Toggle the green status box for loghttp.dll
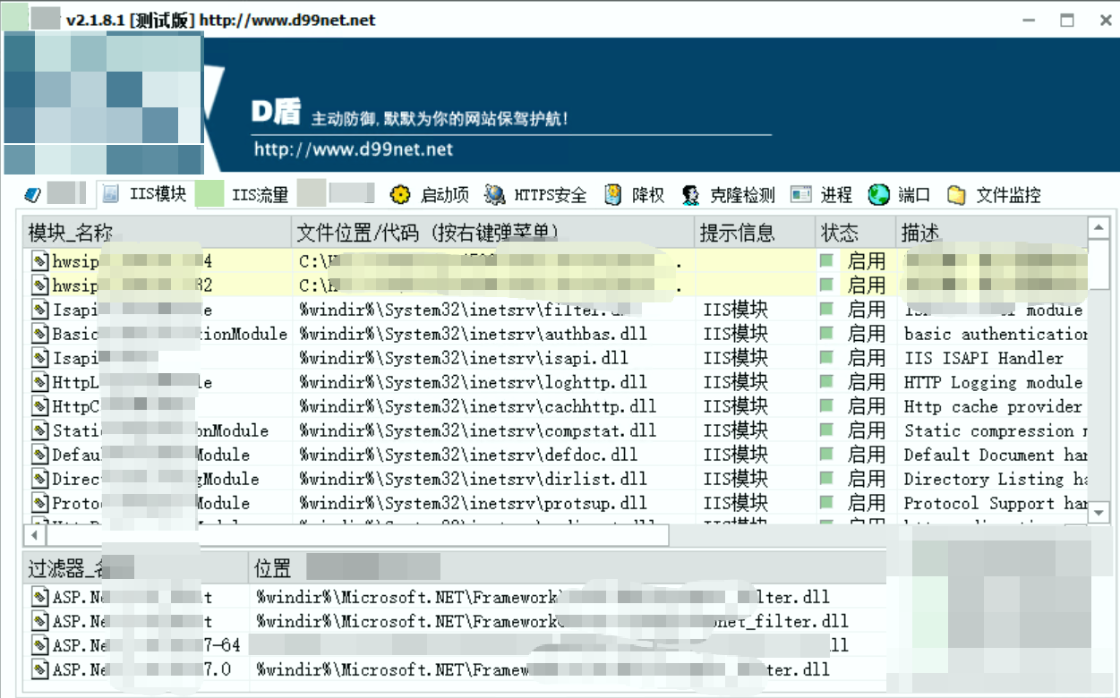Screen dimensions: 1120x698 (x=826, y=382)
